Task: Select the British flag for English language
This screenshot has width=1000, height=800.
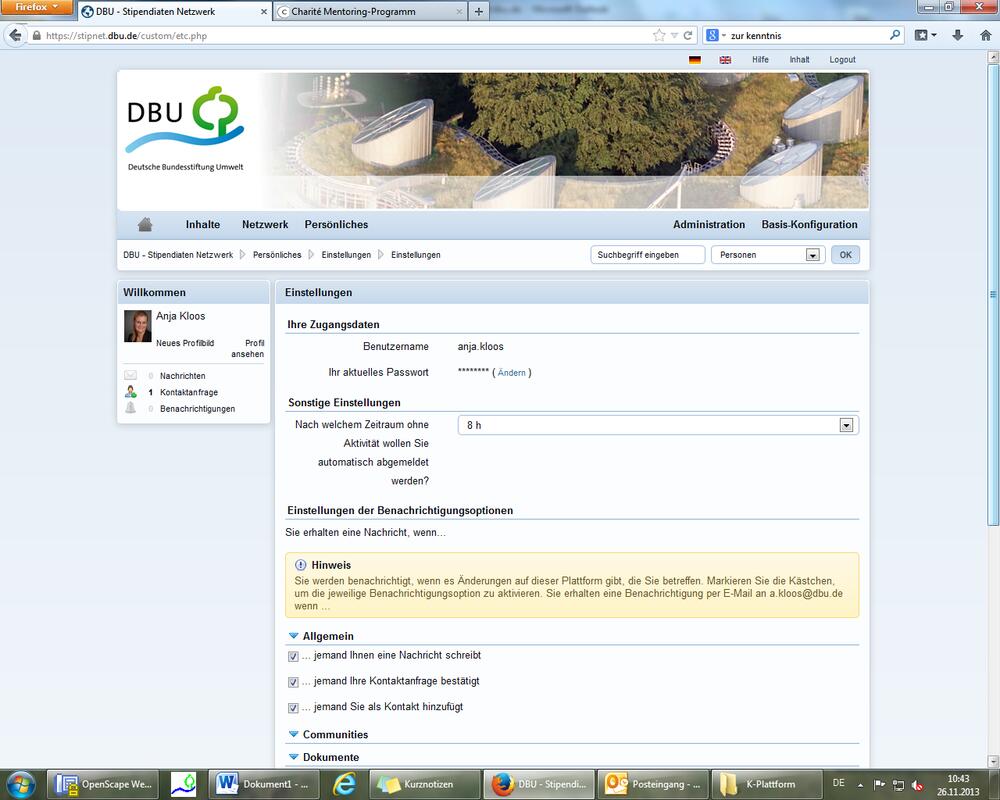Action: point(724,59)
